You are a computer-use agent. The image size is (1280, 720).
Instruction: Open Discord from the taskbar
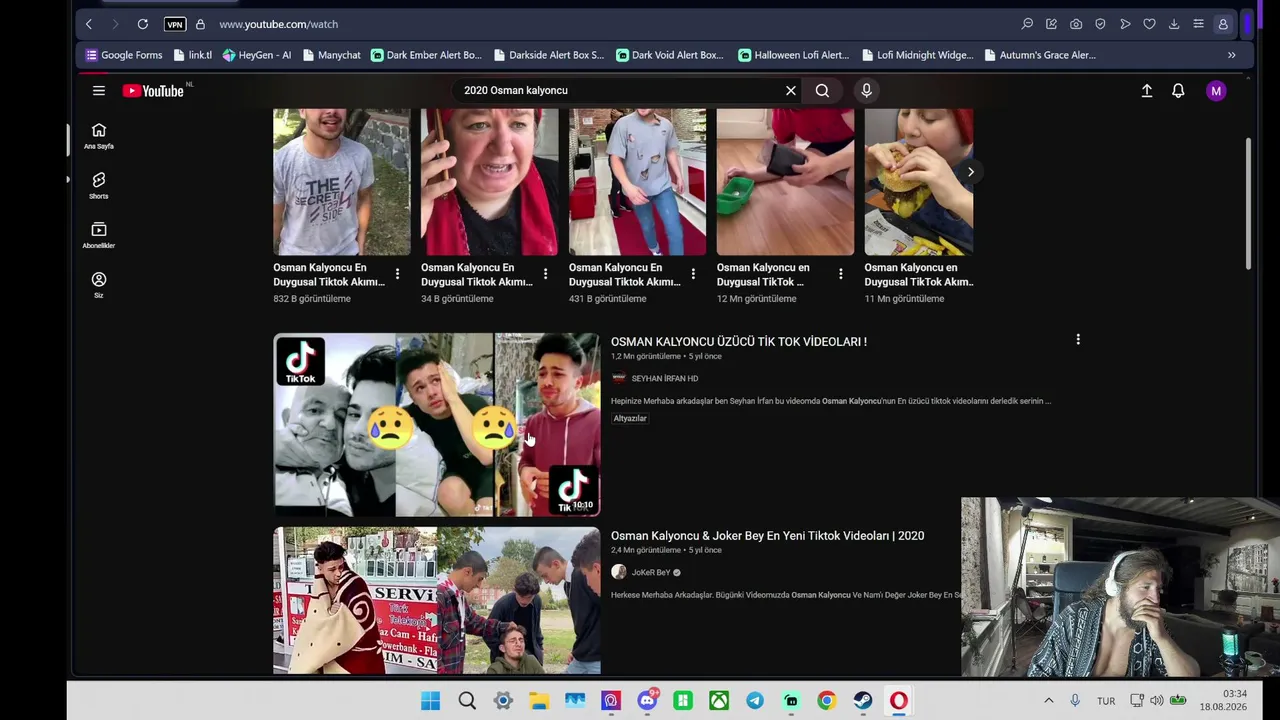[x=647, y=701]
